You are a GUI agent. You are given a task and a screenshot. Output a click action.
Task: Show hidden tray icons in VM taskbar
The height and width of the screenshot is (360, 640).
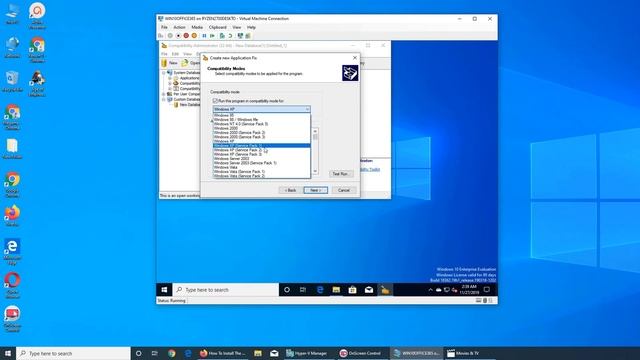pyautogui.click(x=430, y=290)
